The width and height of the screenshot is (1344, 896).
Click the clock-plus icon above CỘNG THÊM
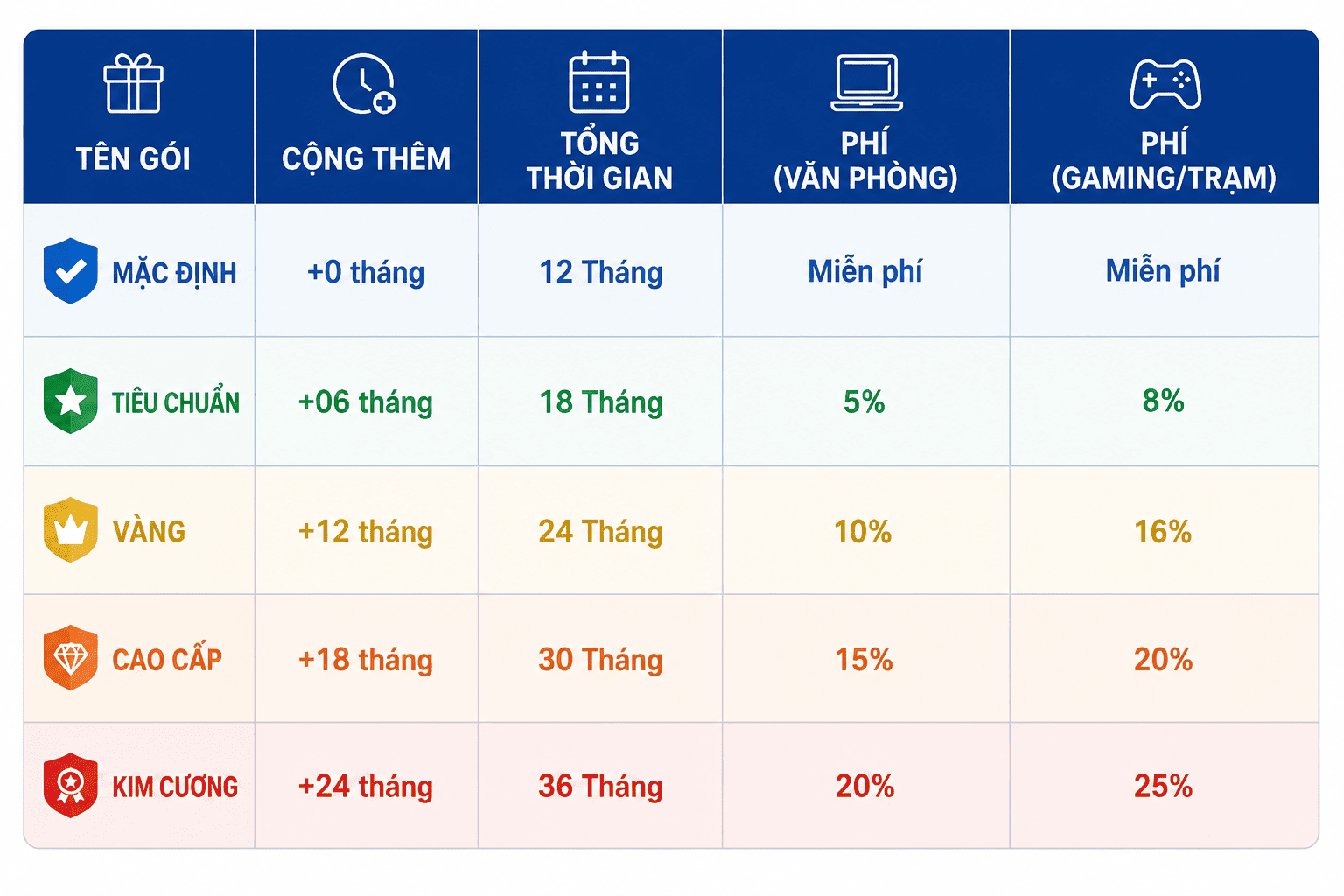[x=364, y=84]
